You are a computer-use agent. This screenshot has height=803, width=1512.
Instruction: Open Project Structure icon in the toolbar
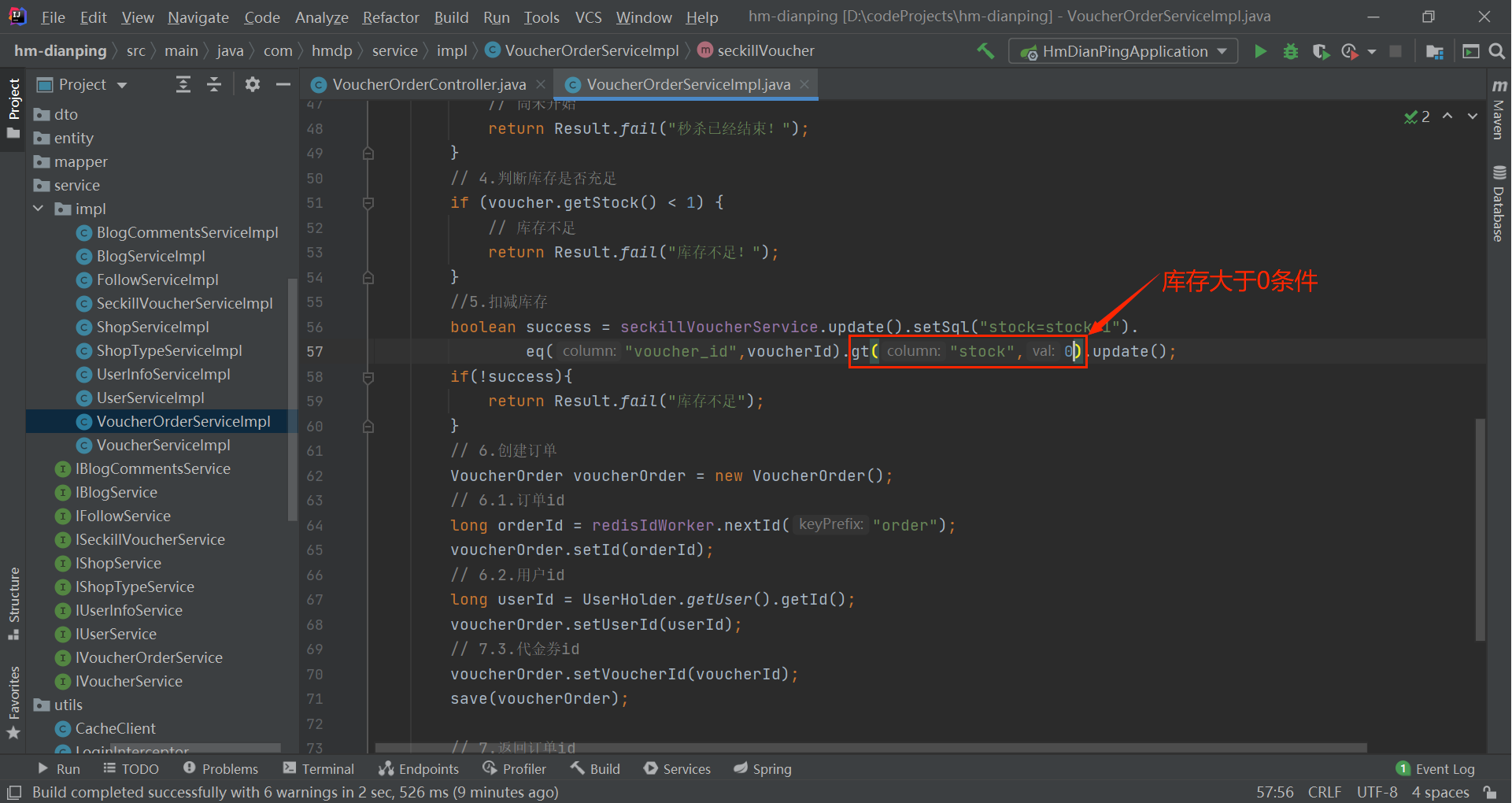click(x=1435, y=51)
